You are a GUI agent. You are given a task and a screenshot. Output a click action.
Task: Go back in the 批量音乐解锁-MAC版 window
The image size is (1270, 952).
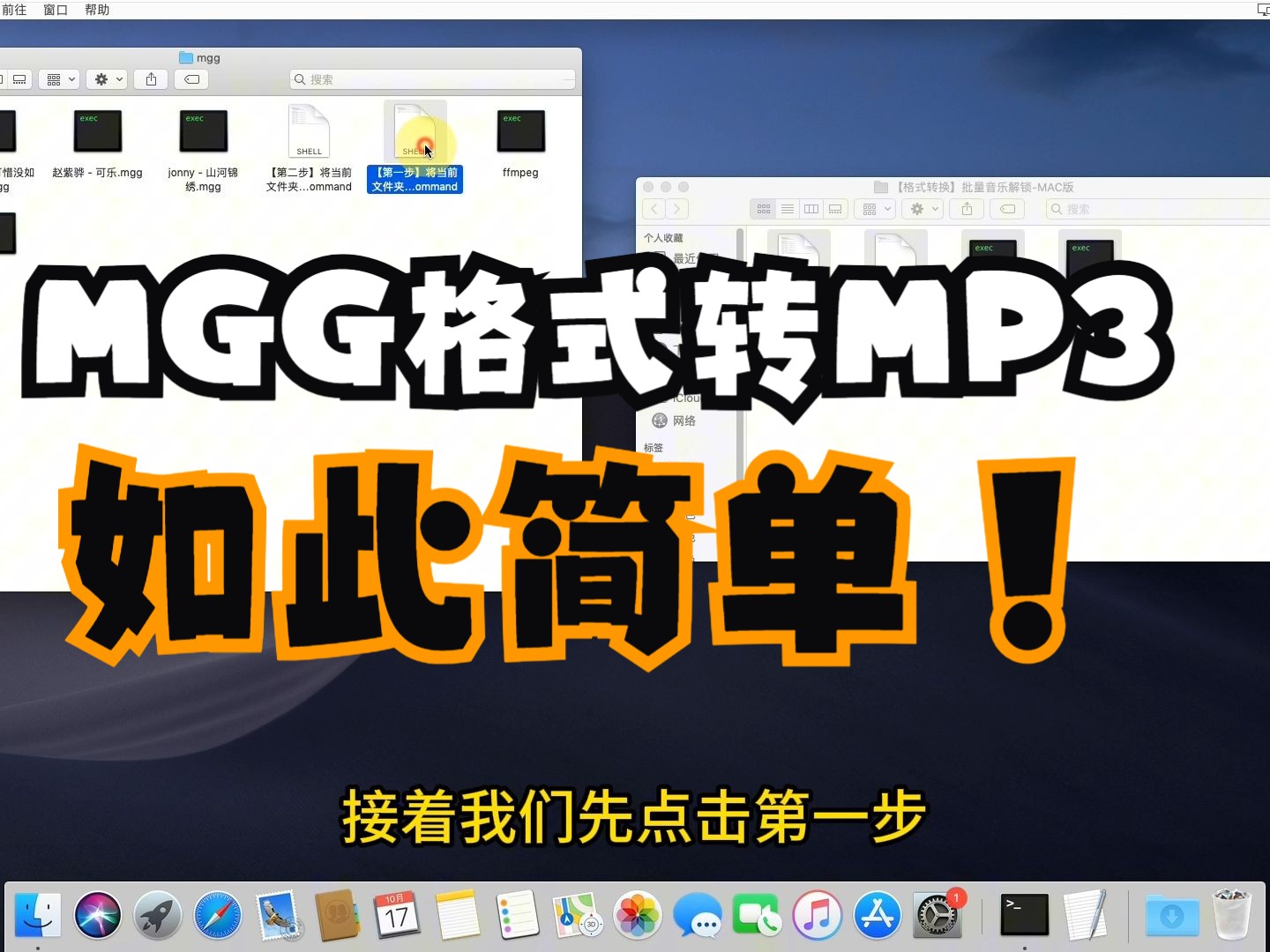(654, 209)
